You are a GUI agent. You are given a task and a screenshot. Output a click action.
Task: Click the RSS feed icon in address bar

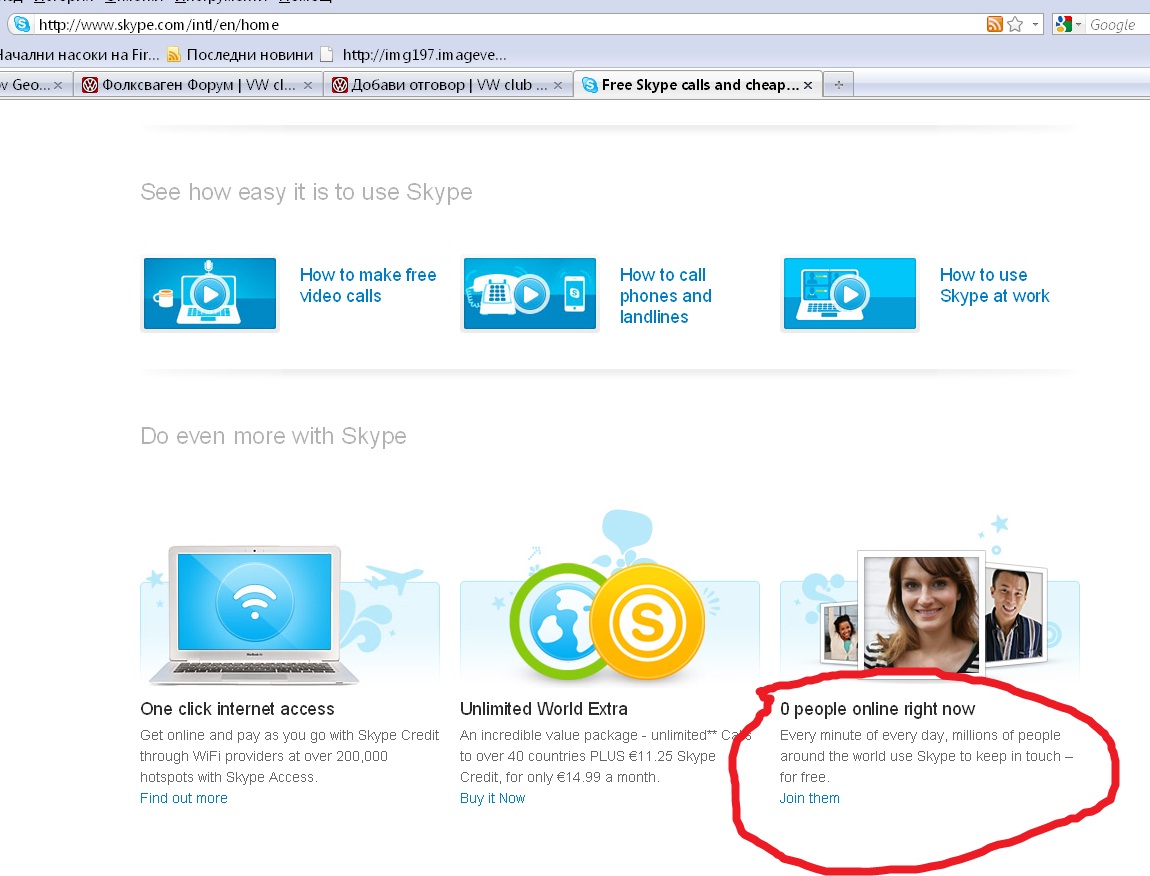click(994, 24)
